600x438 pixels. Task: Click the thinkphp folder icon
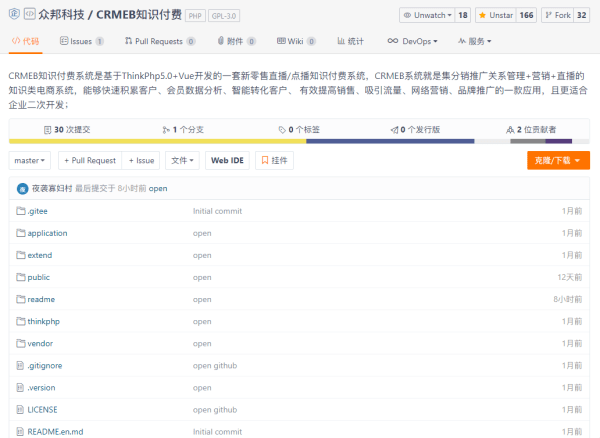point(21,321)
